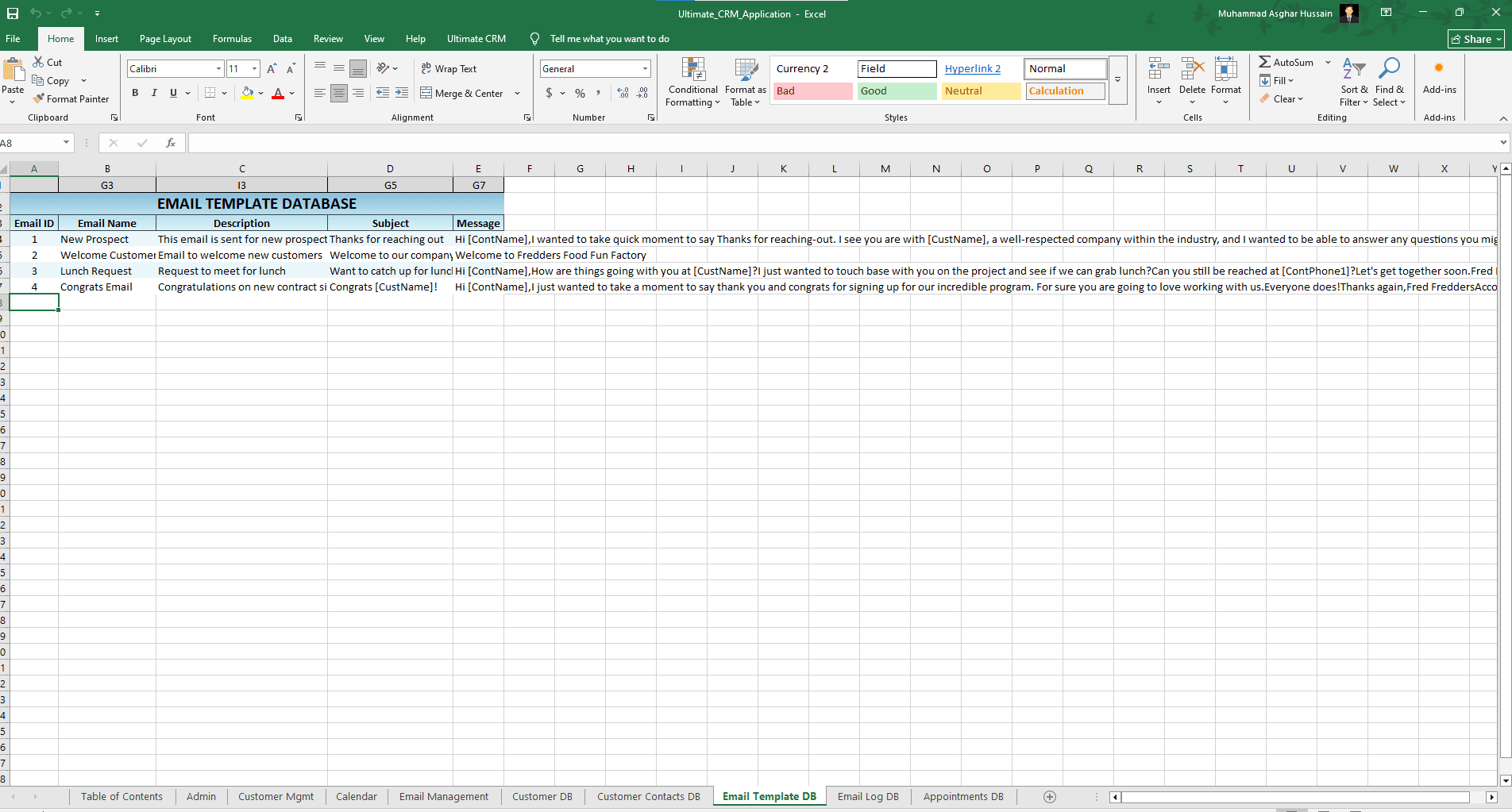Click the Name Box showing A8
This screenshot has height=812, width=1512.
click(x=30, y=143)
